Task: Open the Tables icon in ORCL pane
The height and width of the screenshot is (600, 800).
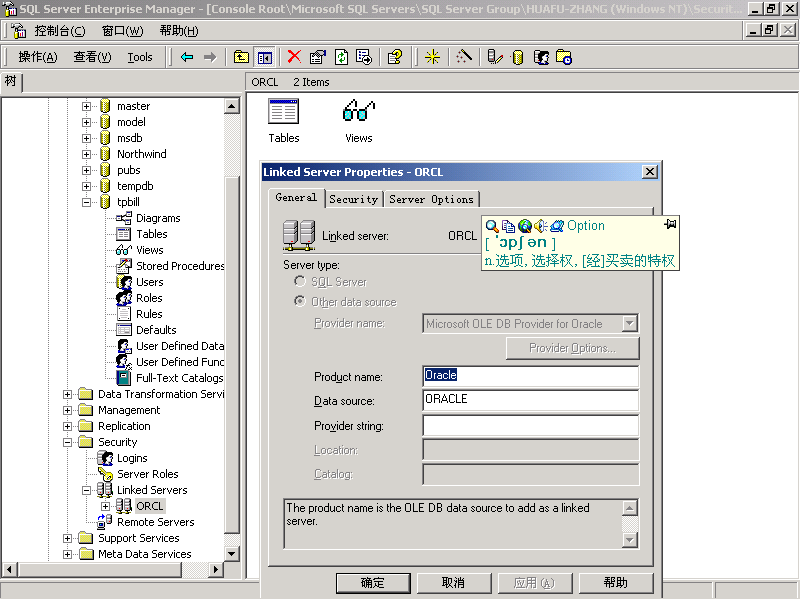Action: tap(284, 112)
